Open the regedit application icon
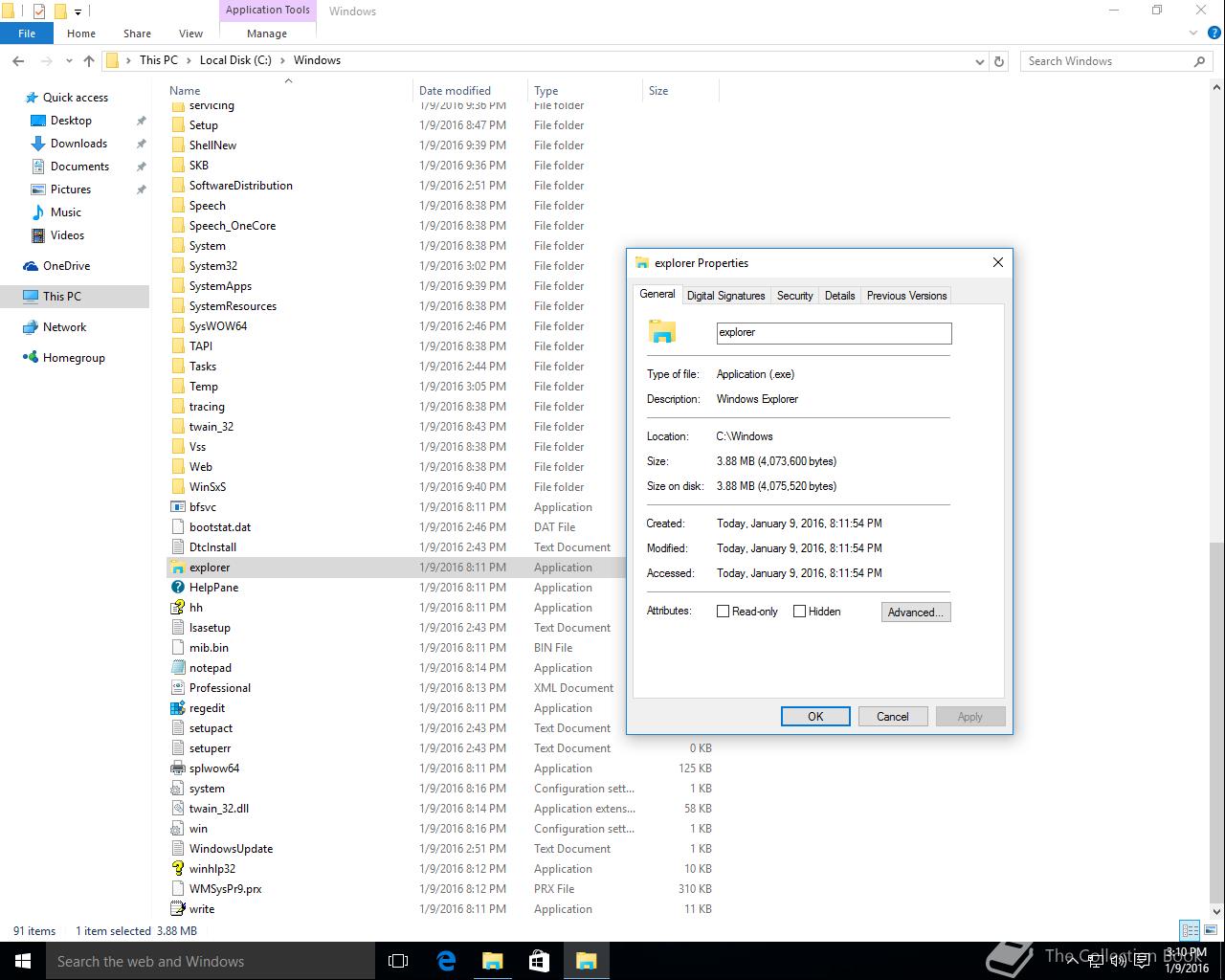The height and width of the screenshot is (980, 1225). tap(177, 708)
